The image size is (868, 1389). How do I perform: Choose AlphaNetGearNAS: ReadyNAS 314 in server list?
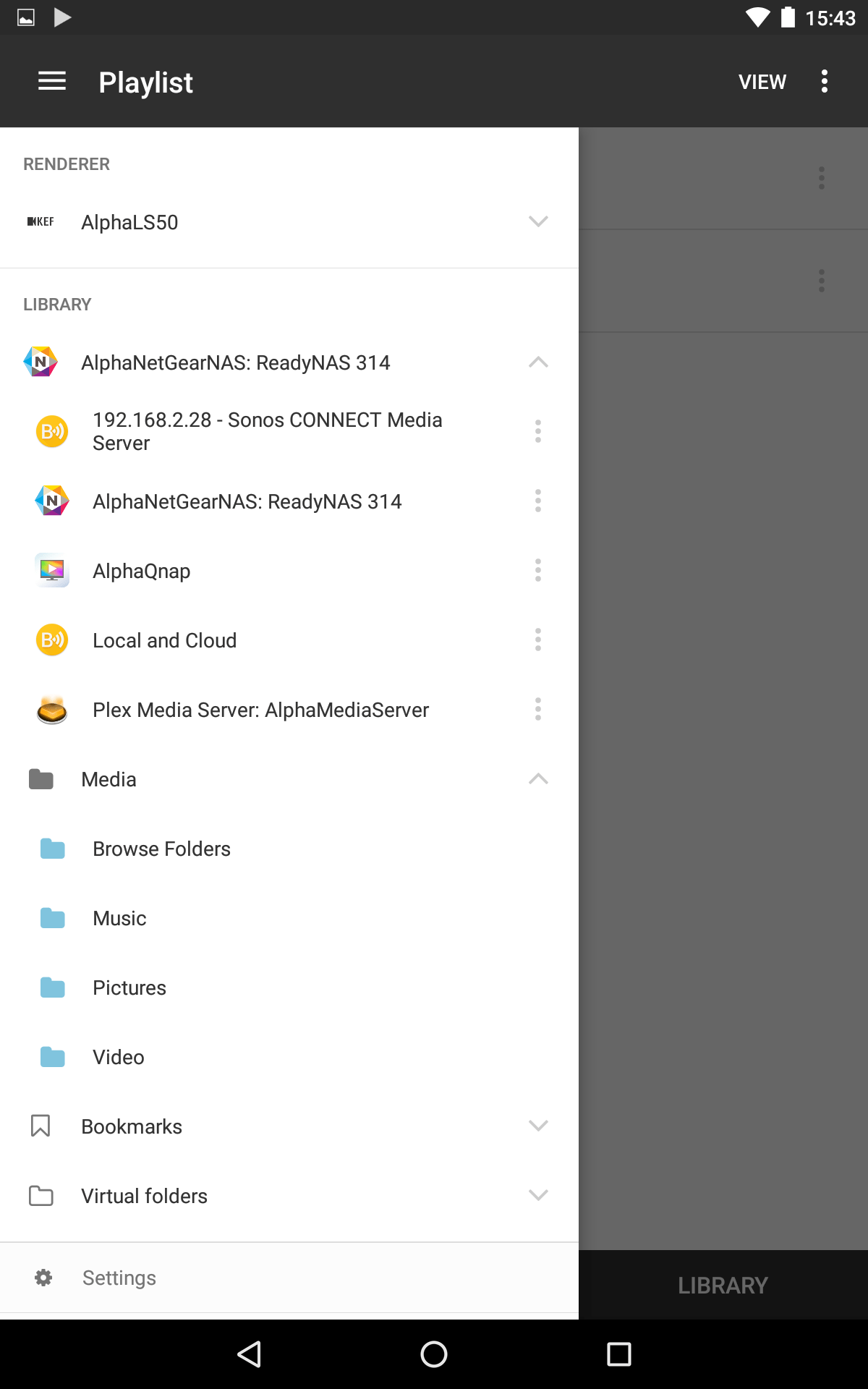pos(247,501)
